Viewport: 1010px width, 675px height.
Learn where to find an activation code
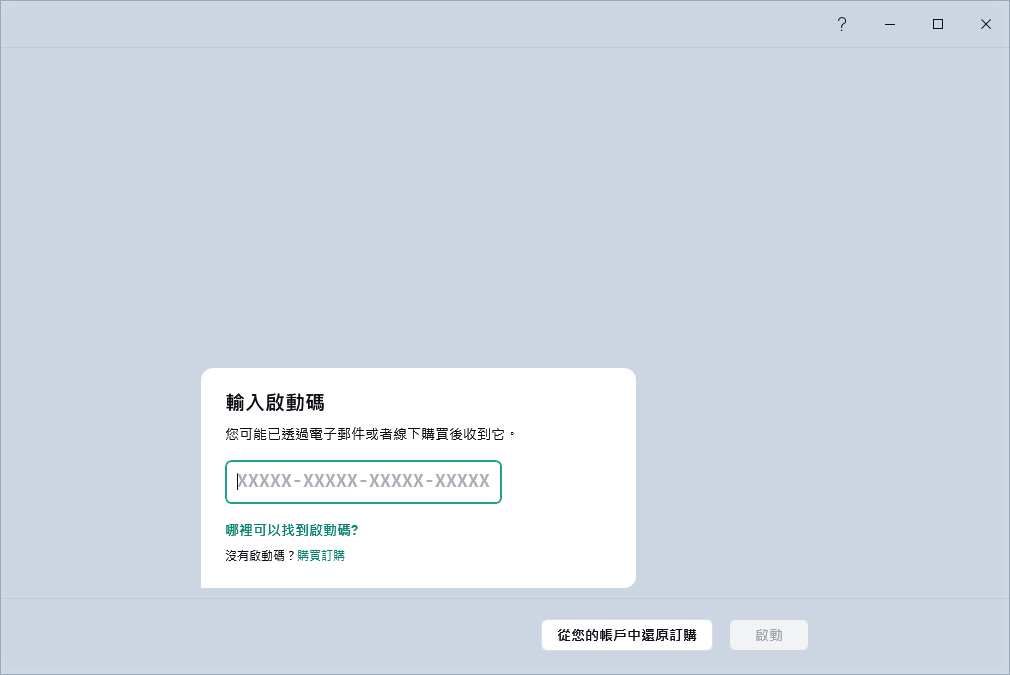[x=292, y=530]
